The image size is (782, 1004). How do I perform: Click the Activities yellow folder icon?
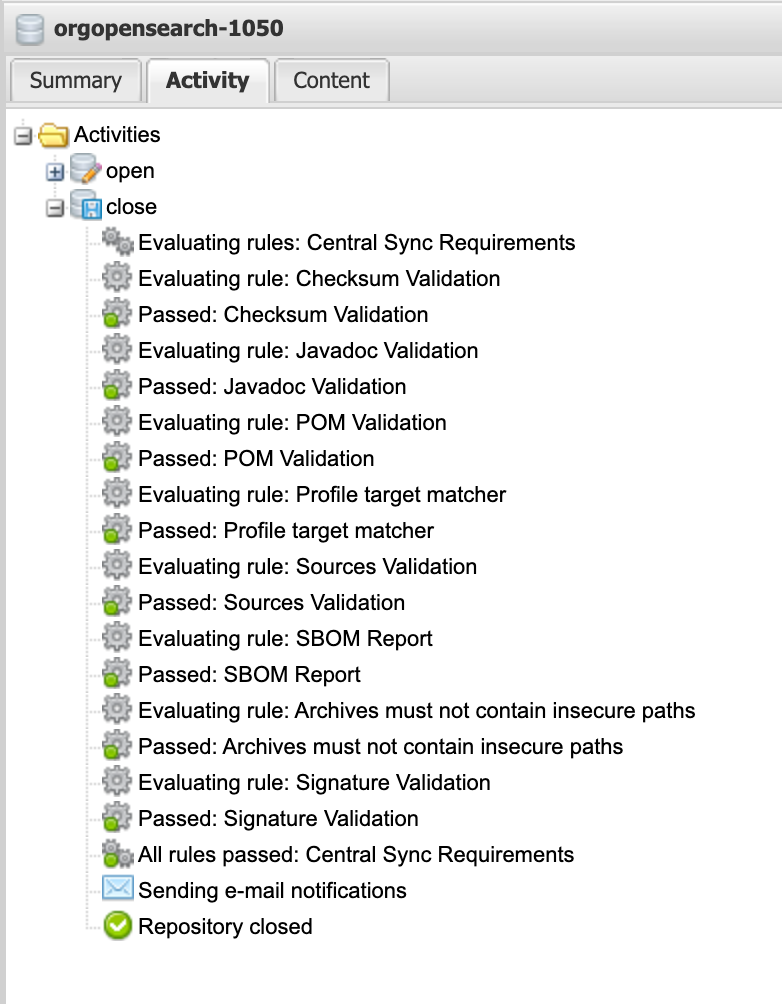[55, 134]
